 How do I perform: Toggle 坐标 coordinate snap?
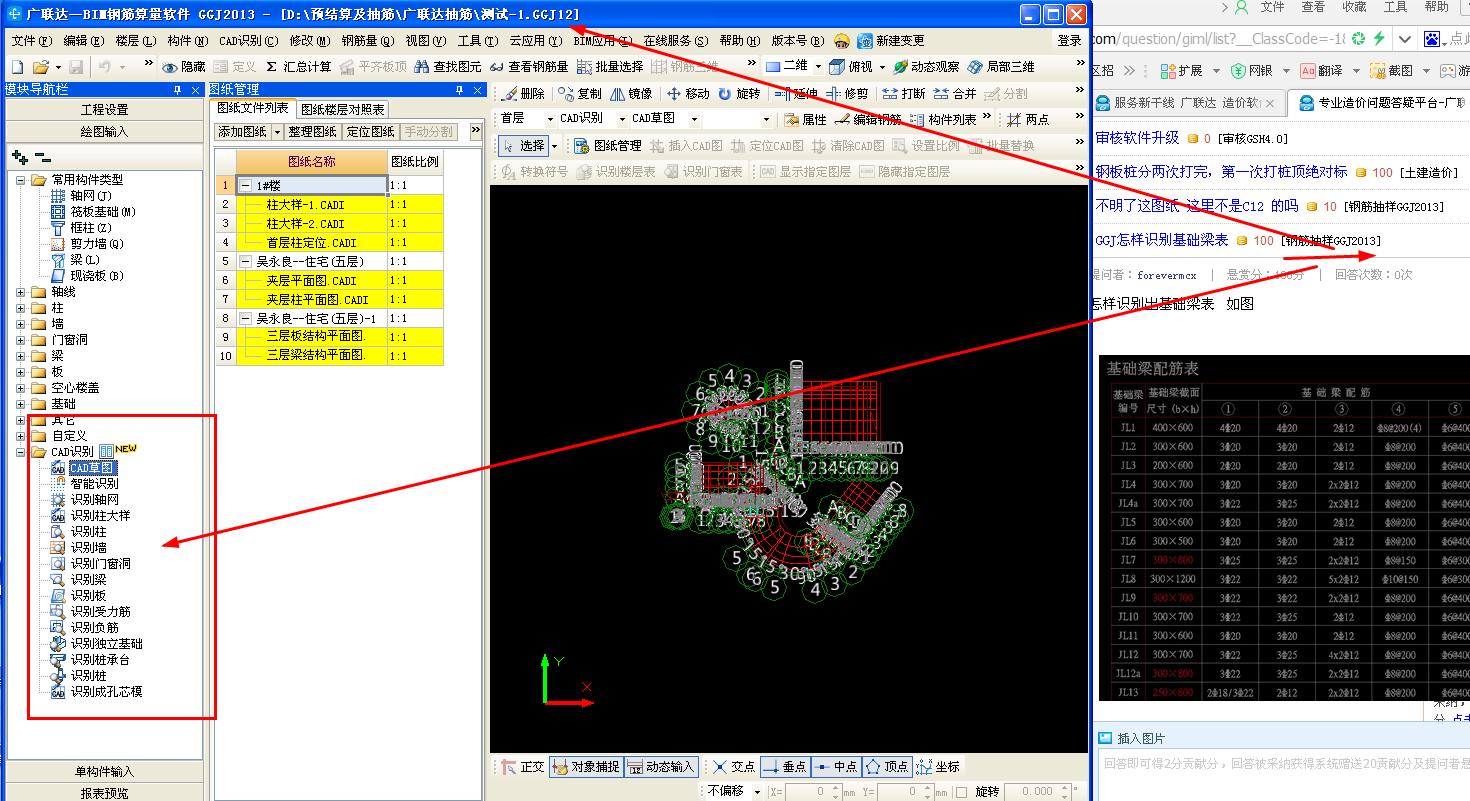tap(937, 767)
